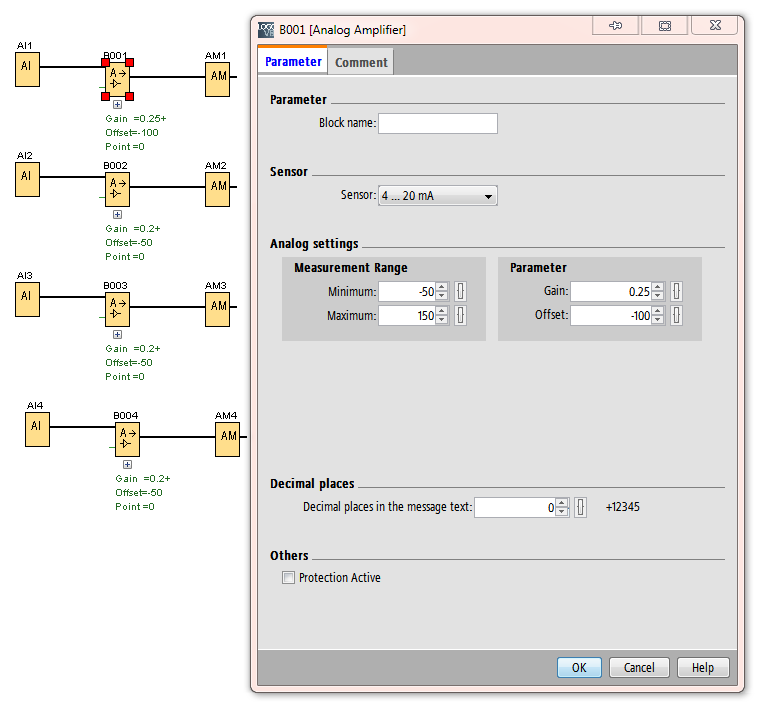This screenshot has width=762, height=707.
Task: Click reference parameter button next to Gain
Action: click(677, 291)
